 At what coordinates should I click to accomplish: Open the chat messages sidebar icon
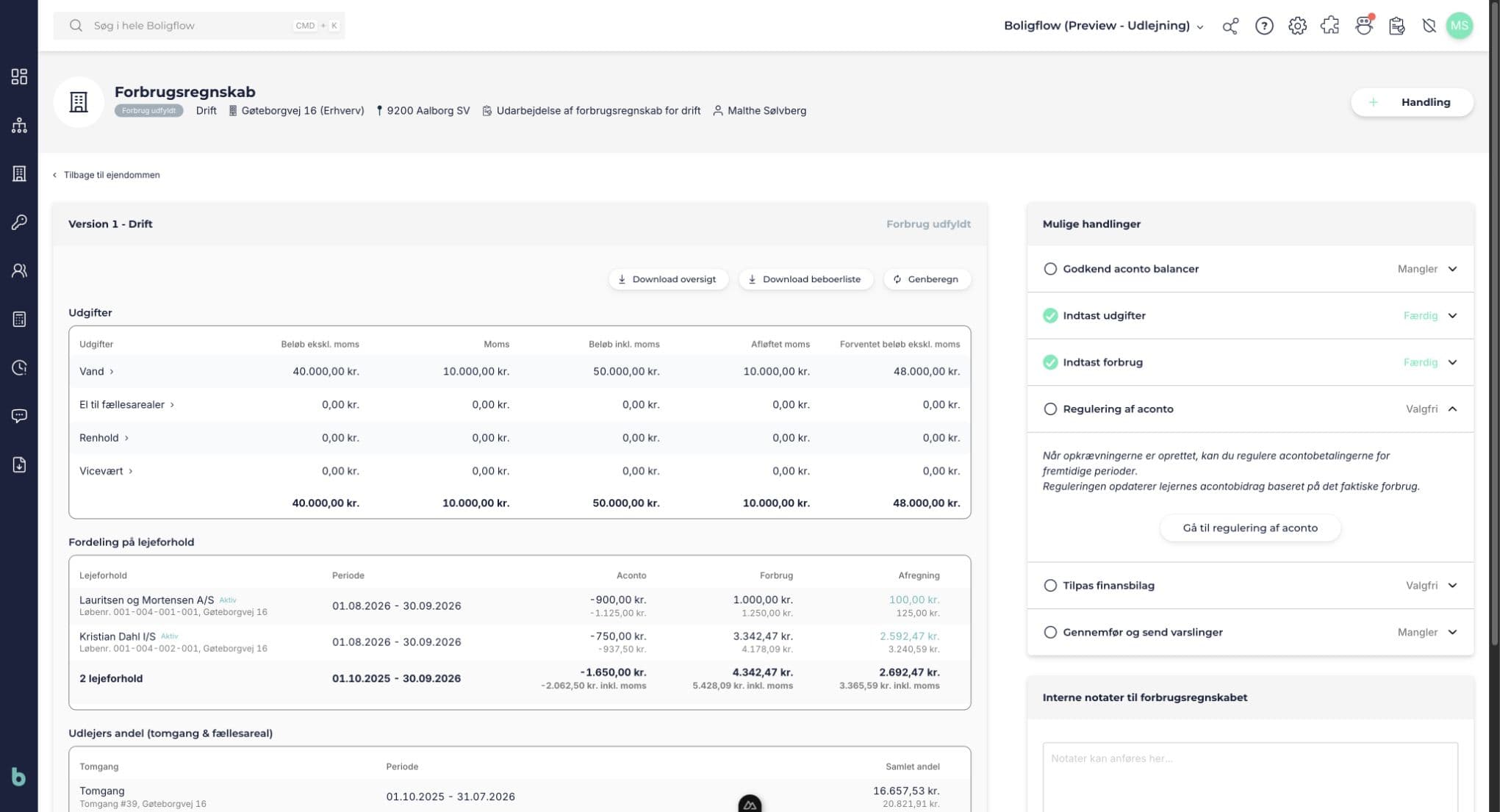19,416
